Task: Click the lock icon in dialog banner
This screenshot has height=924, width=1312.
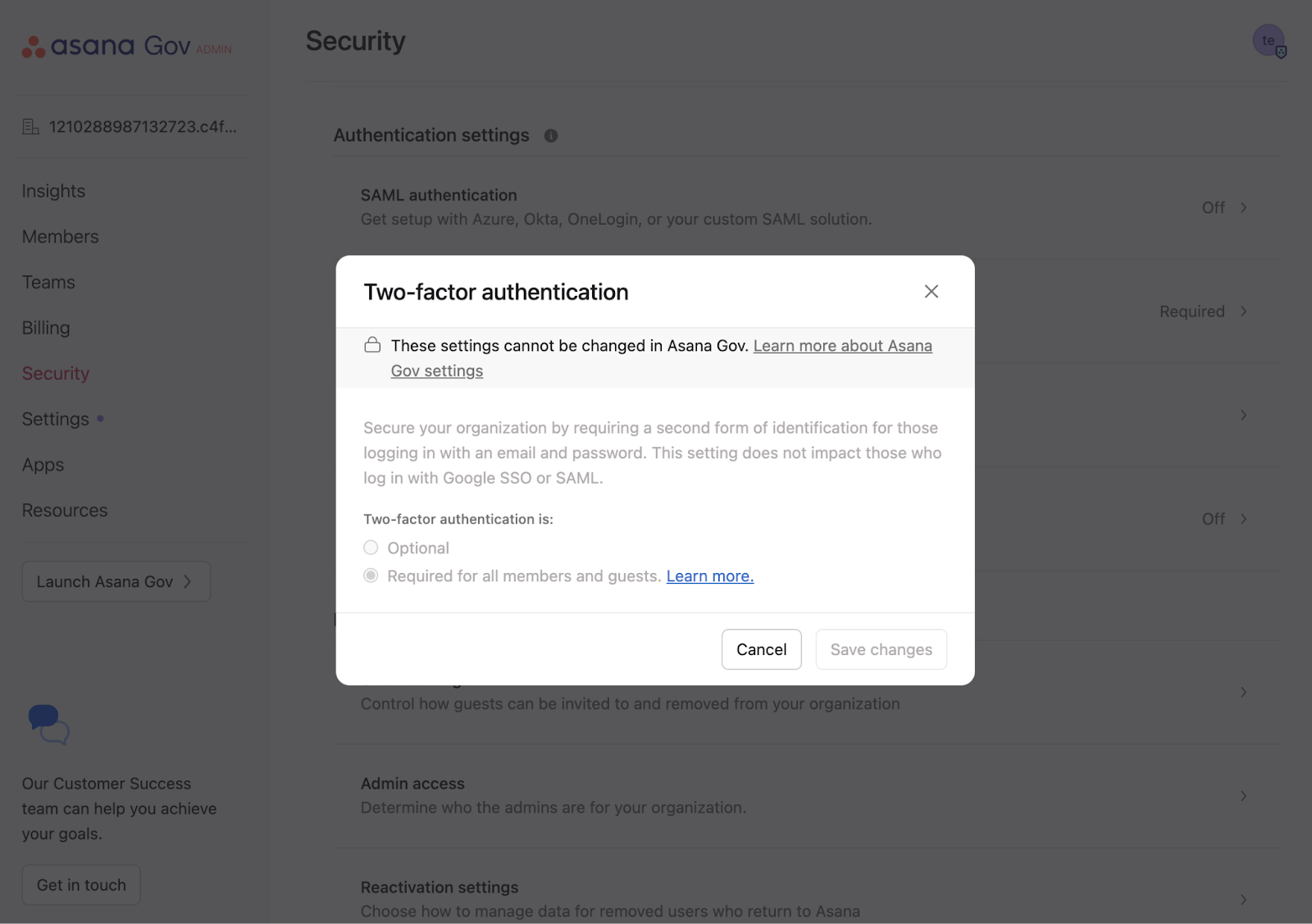Action: [x=372, y=345]
